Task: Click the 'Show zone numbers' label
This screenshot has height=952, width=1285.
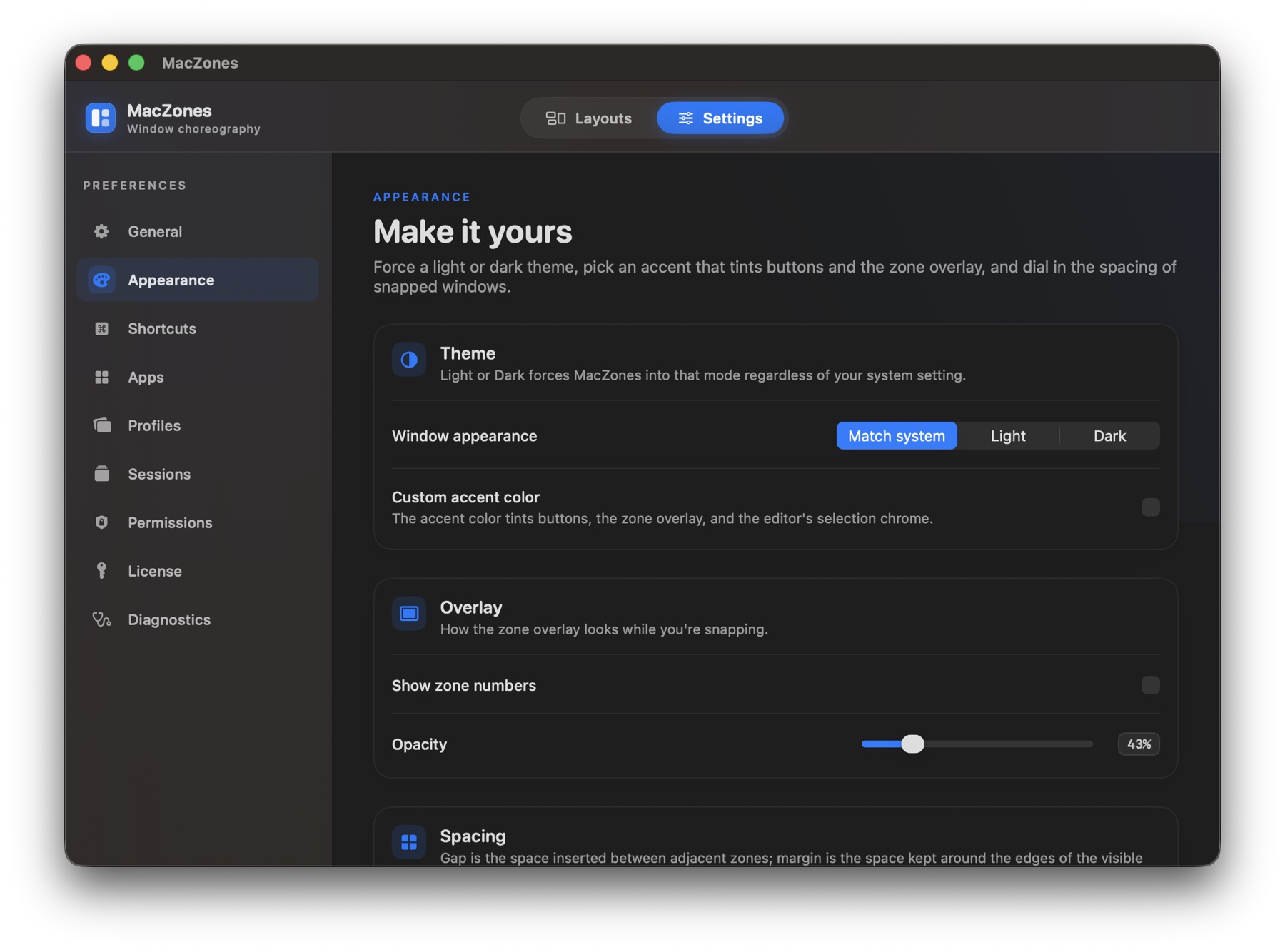Action: (x=463, y=685)
